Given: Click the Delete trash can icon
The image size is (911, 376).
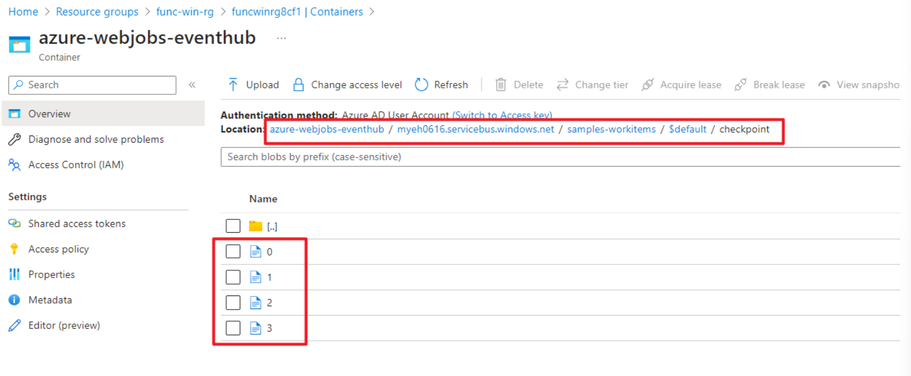Looking at the screenshot, I should pyautogui.click(x=500, y=85).
